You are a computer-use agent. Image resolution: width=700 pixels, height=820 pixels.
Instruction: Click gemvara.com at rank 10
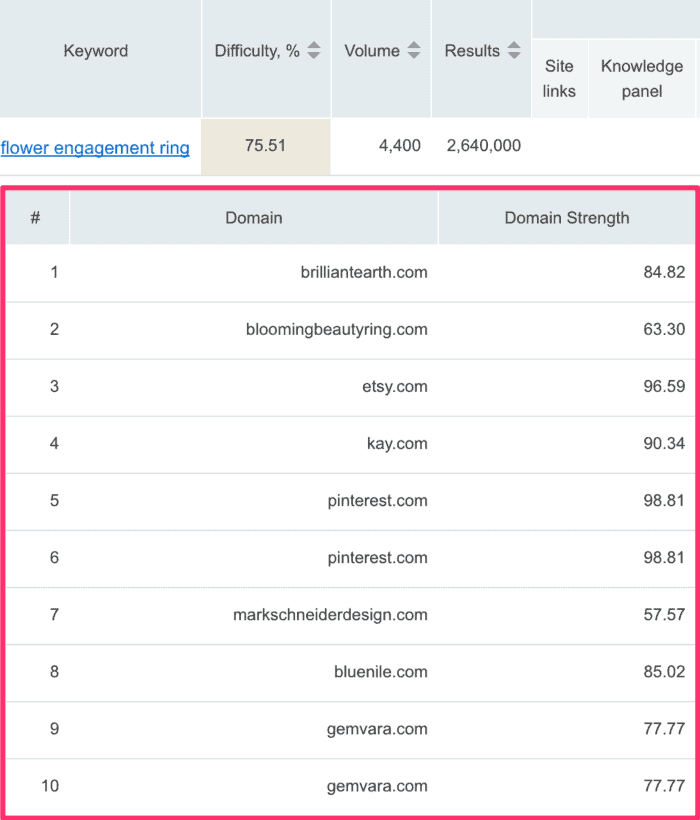[x=377, y=786]
